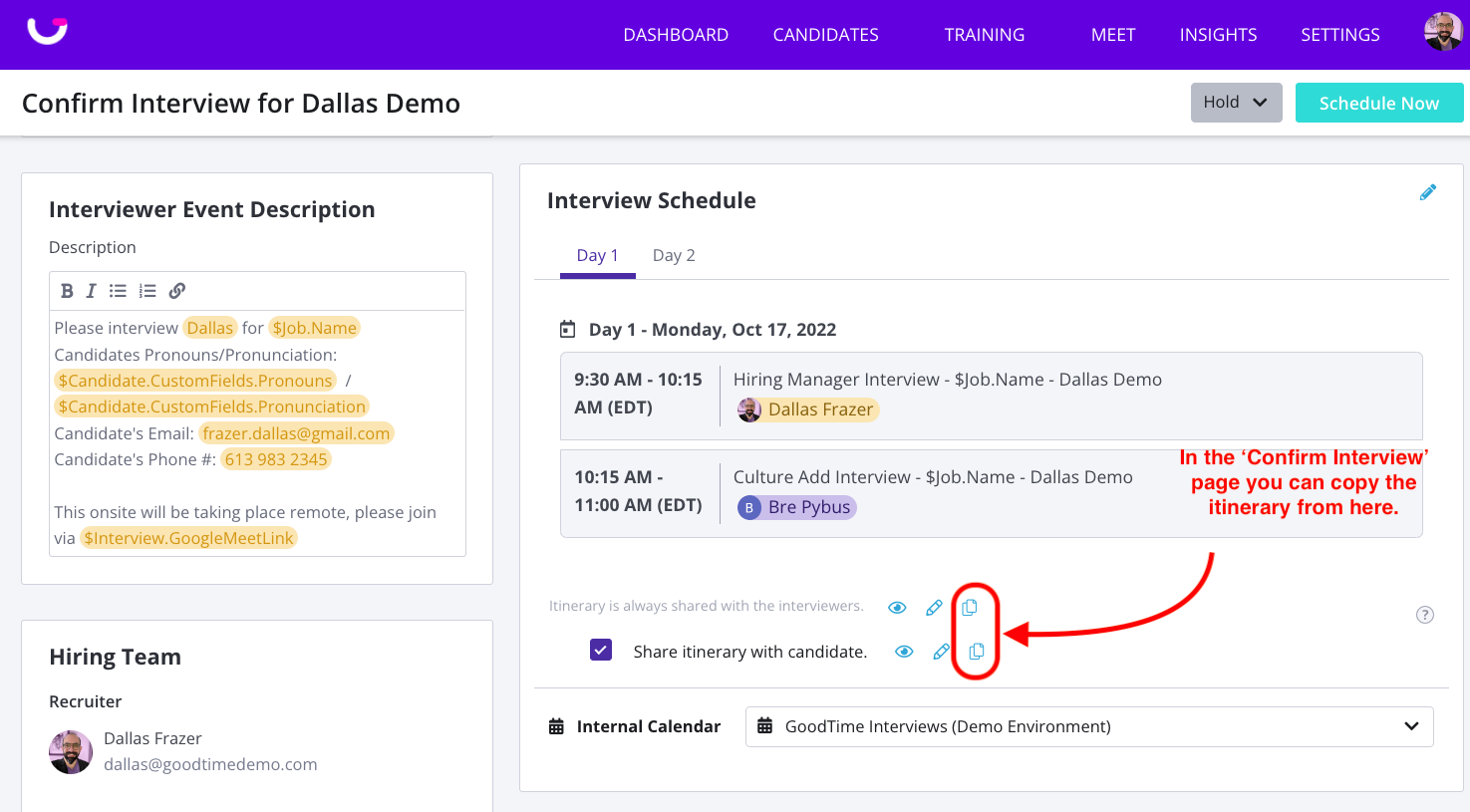Copy the interviewer itinerary
This screenshot has width=1470, height=812.
click(x=969, y=607)
